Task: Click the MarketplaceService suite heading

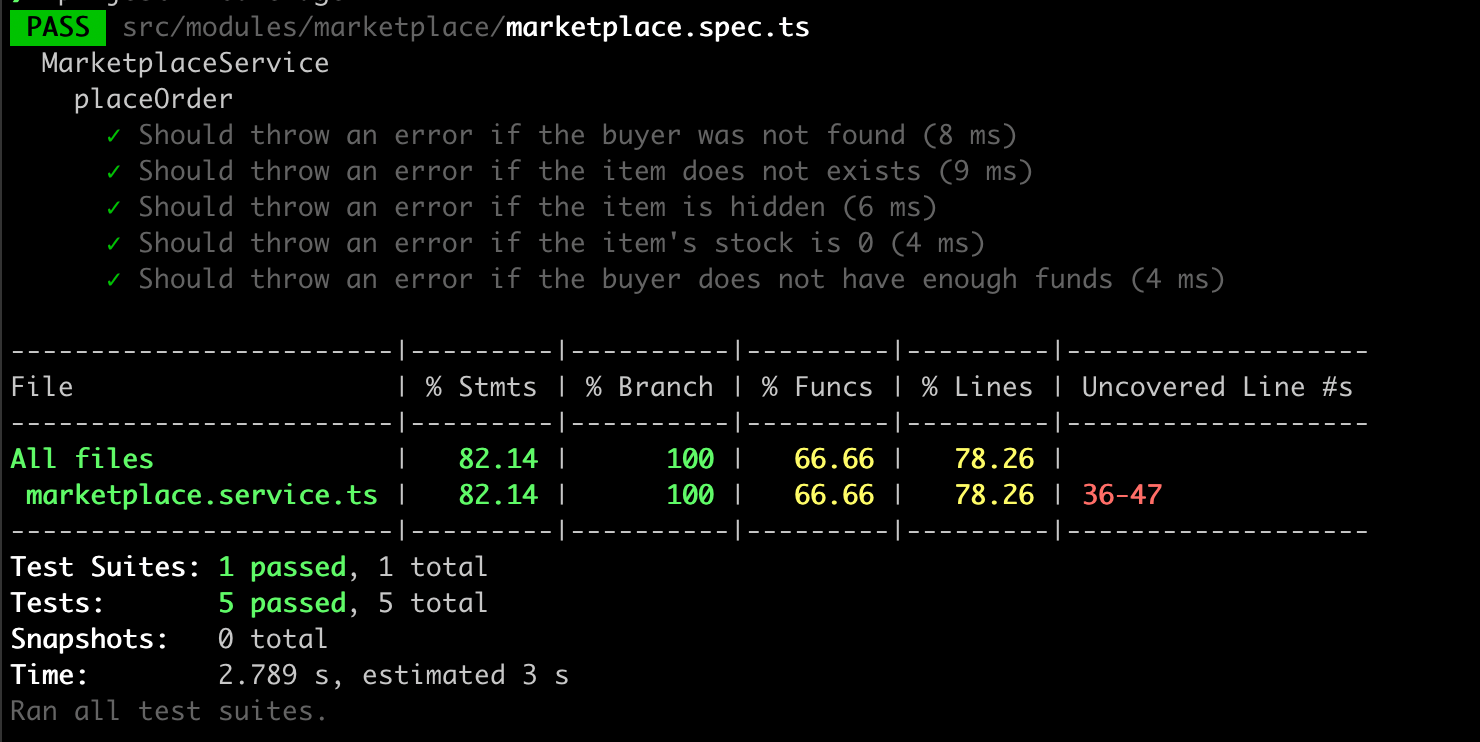Action: [185, 63]
